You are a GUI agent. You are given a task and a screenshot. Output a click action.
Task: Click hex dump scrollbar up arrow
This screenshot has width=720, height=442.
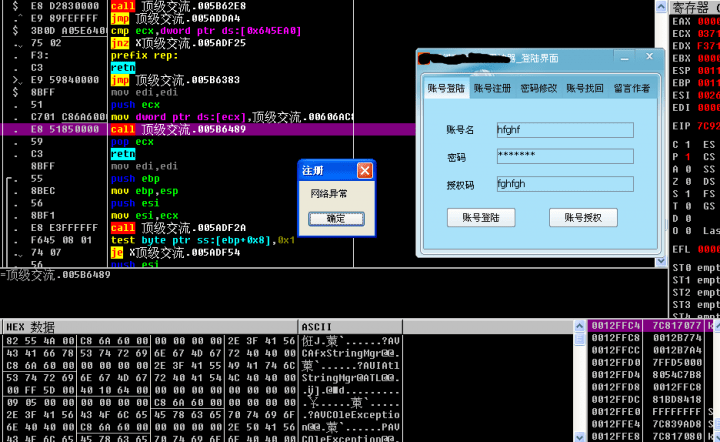pos(579,326)
